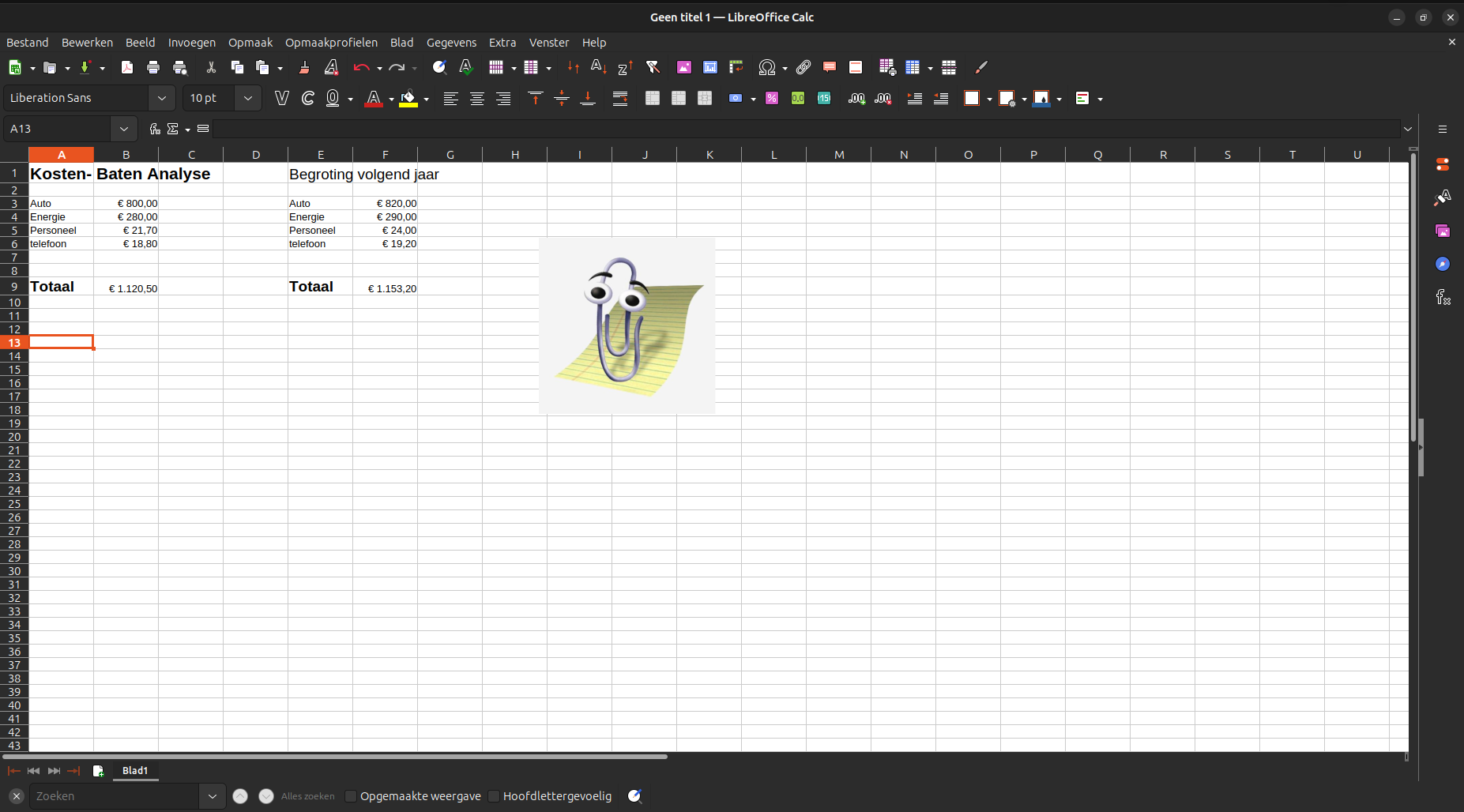The height and width of the screenshot is (812, 1464).
Task: Switch to the Blad1 sheet tab
Action: 134,770
